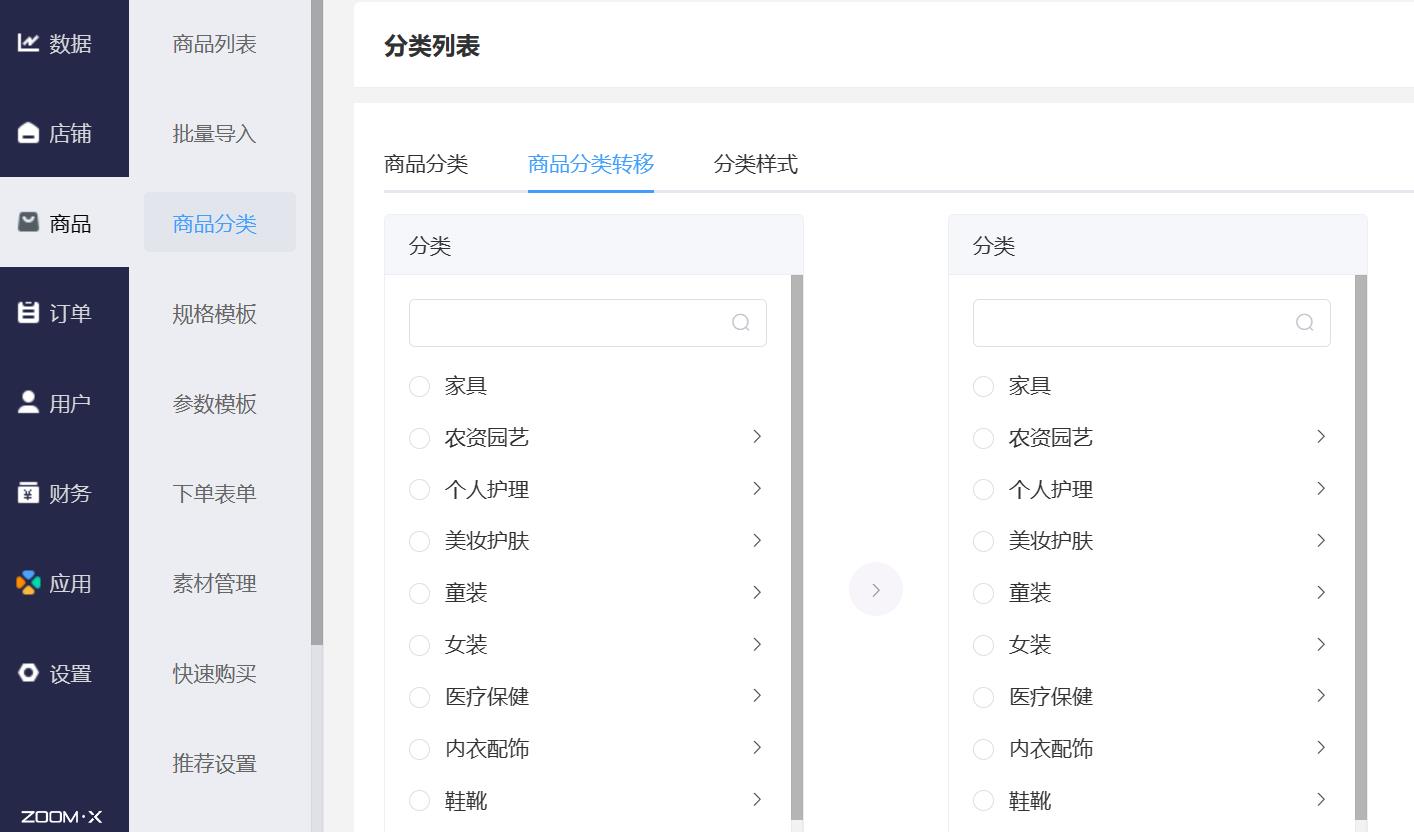Open 参数模板 submenu item
This screenshot has height=832, width=1414.
(214, 404)
